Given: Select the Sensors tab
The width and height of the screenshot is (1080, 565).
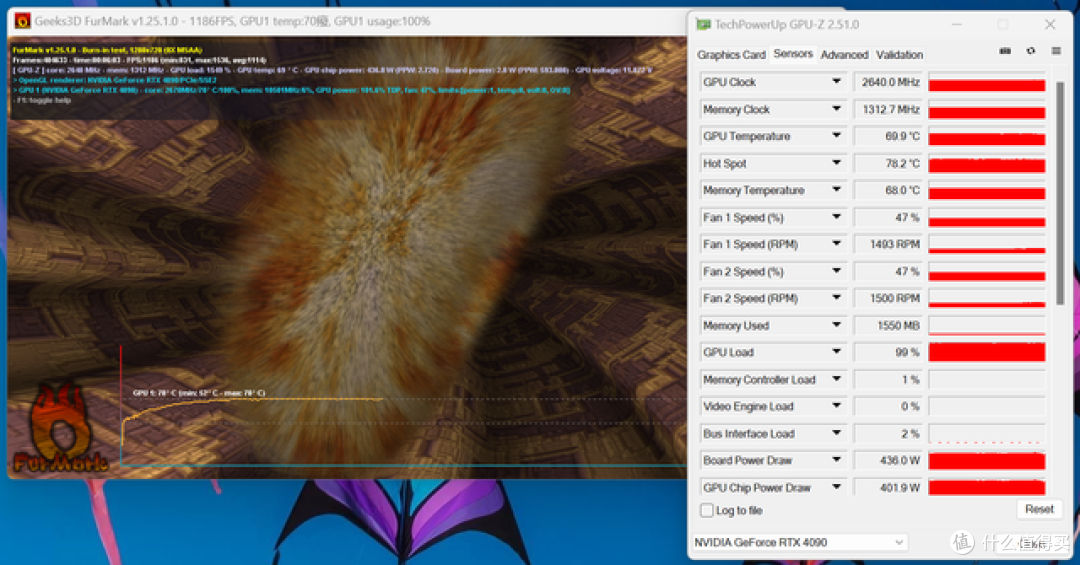Looking at the screenshot, I should point(793,54).
